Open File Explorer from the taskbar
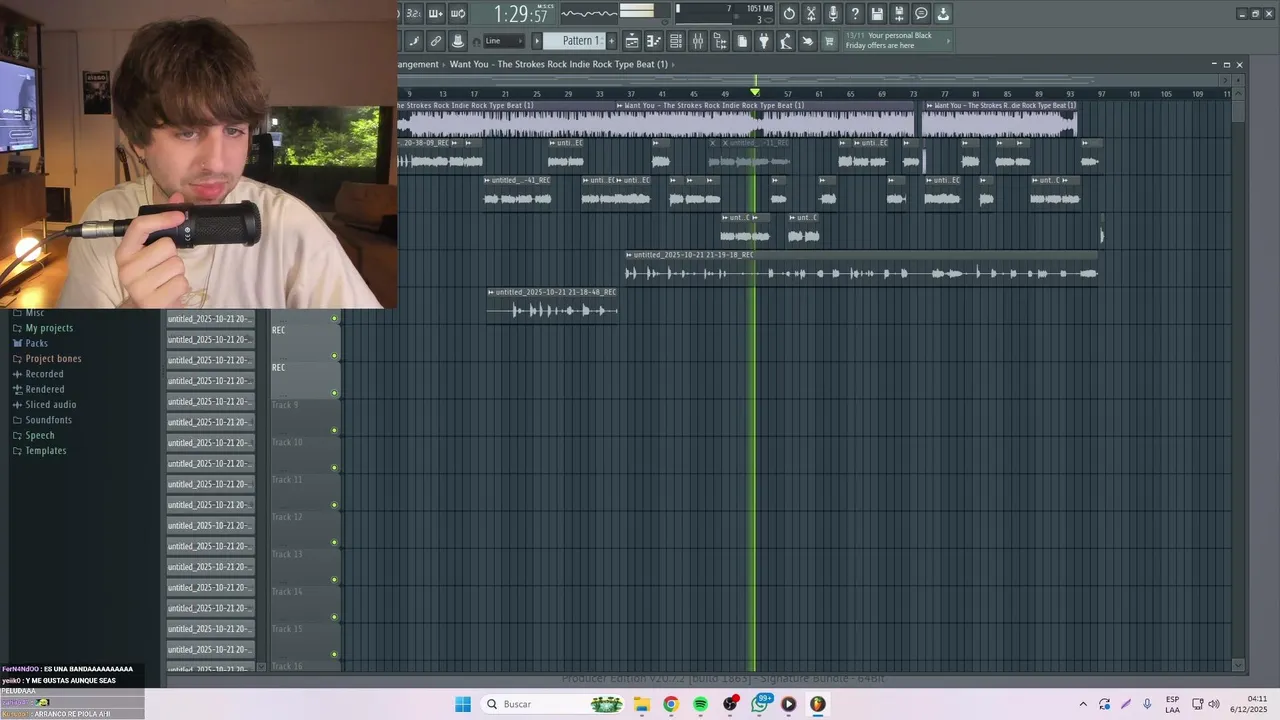 point(642,704)
